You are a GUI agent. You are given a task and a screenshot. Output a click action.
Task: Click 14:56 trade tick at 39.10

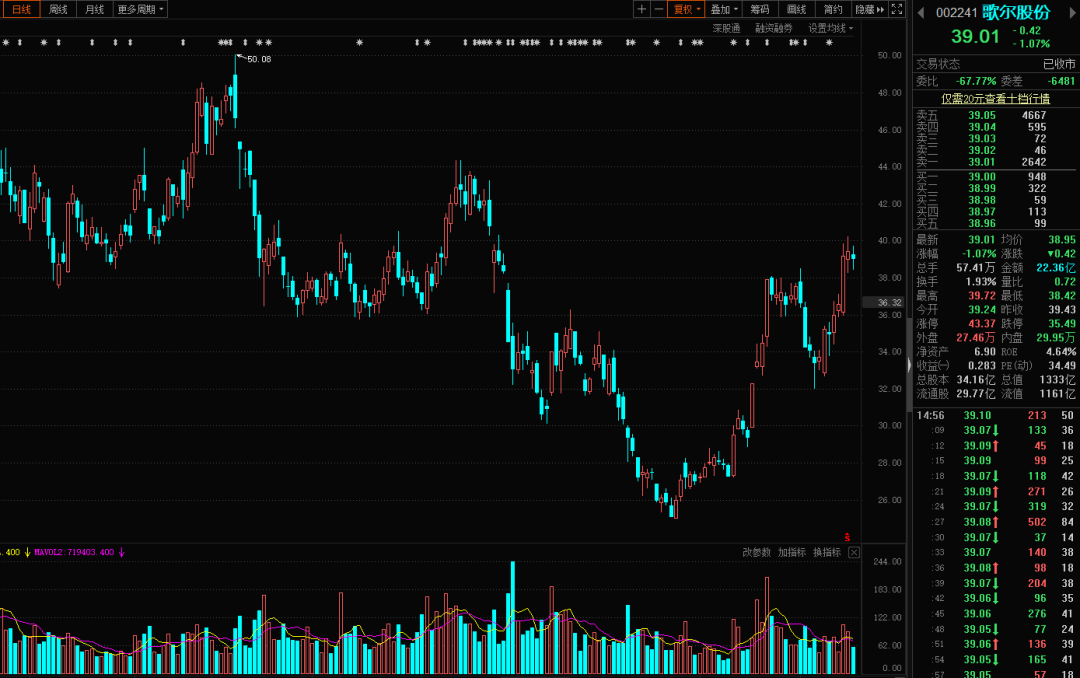pyautogui.click(x=995, y=415)
